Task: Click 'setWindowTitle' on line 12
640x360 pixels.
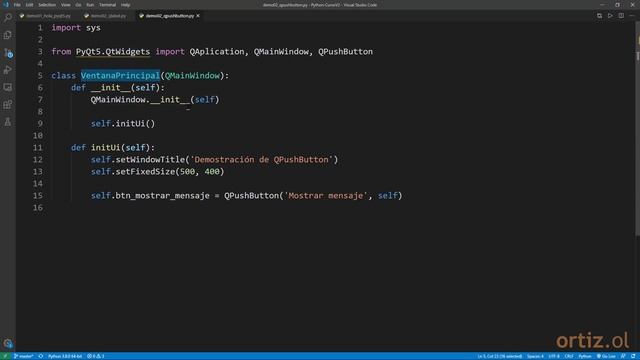Action: click(x=150, y=160)
